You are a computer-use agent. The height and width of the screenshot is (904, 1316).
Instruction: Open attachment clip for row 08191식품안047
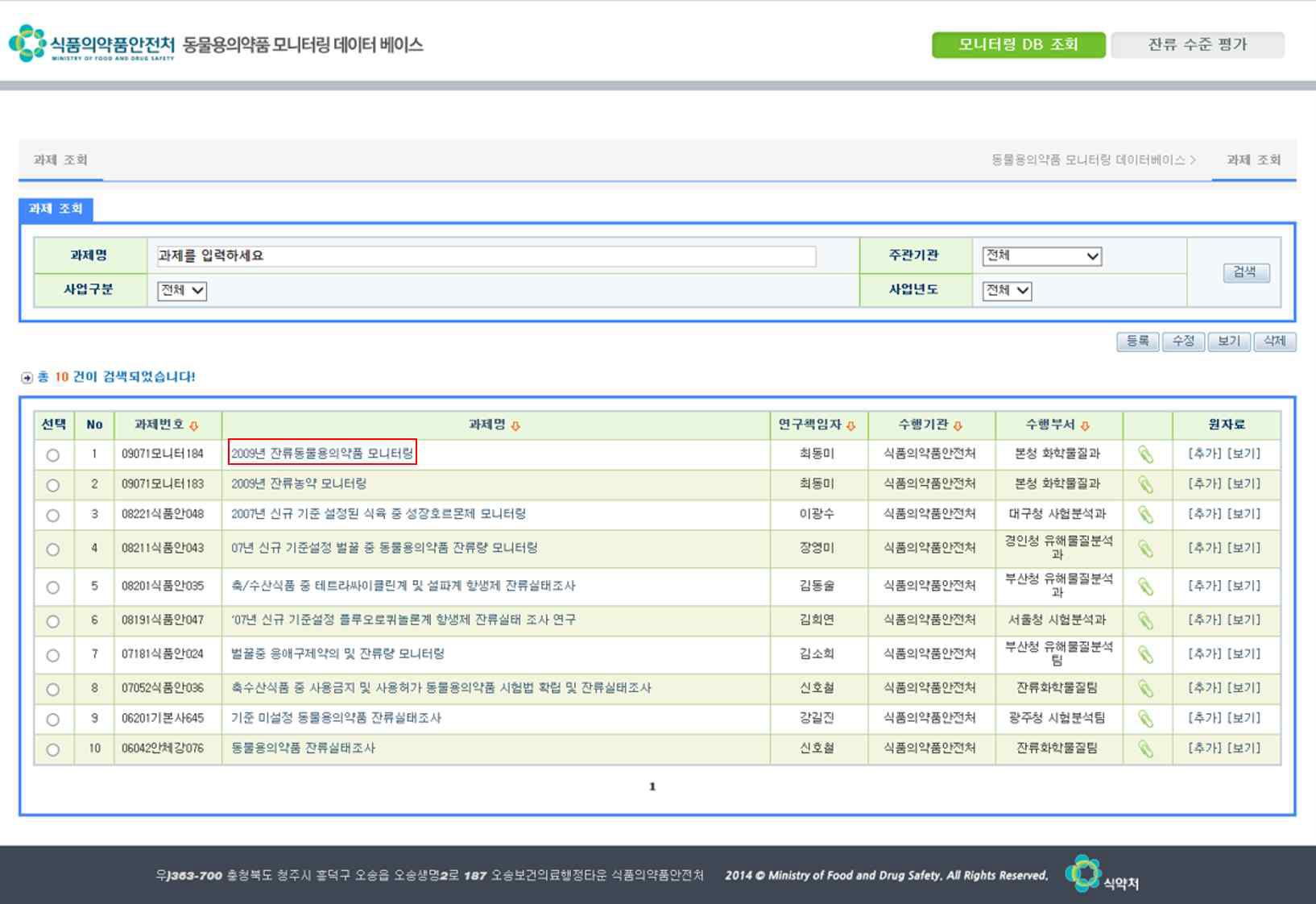(1145, 620)
